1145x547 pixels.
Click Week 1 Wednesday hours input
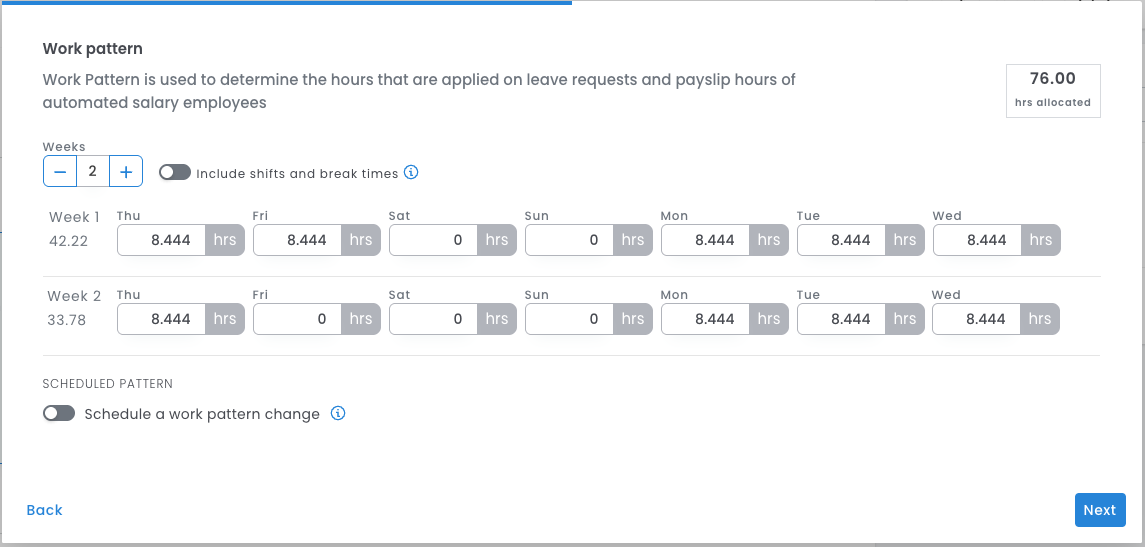[978, 240]
